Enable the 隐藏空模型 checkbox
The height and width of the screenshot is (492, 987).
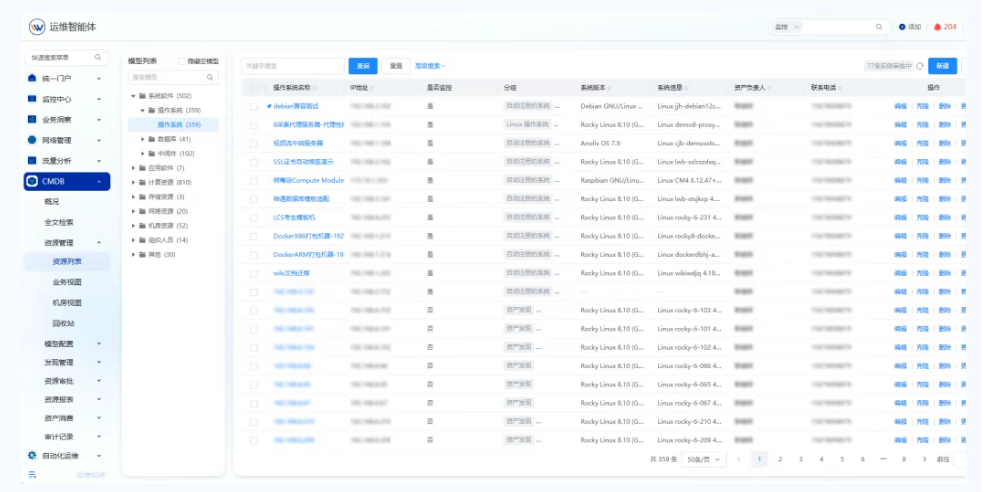point(182,61)
